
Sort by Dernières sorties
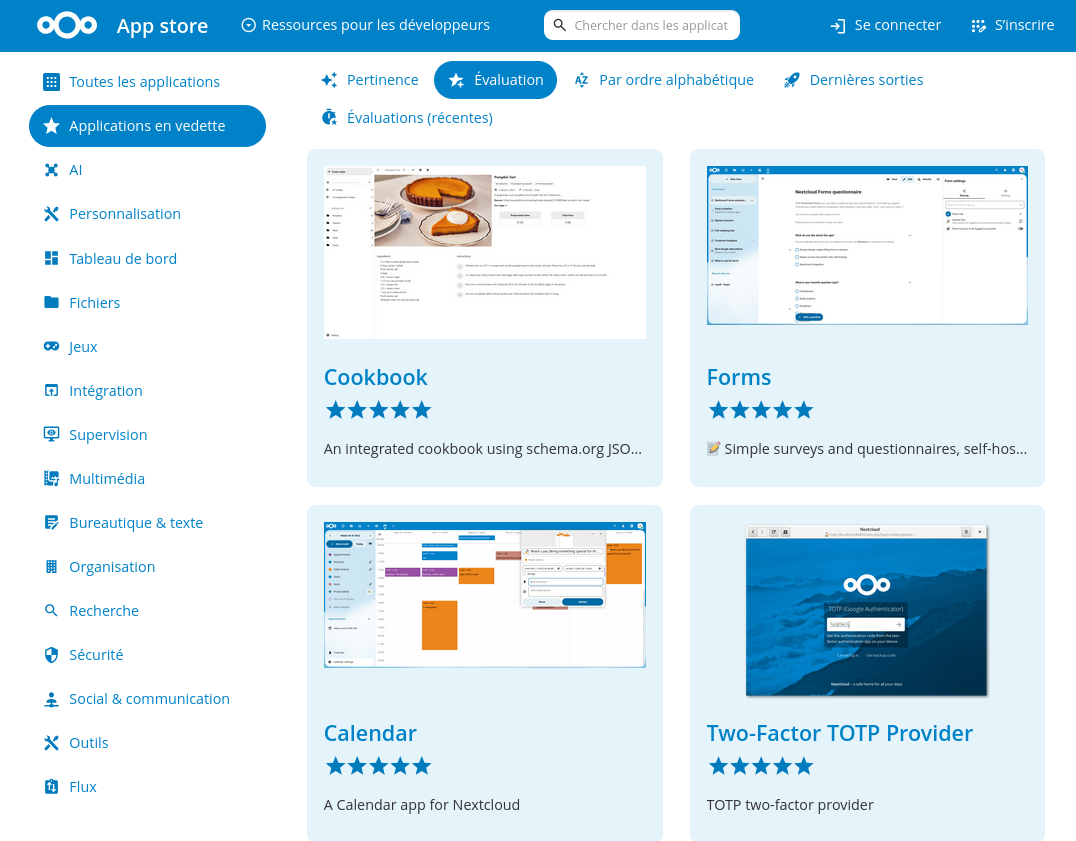(x=853, y=80)
